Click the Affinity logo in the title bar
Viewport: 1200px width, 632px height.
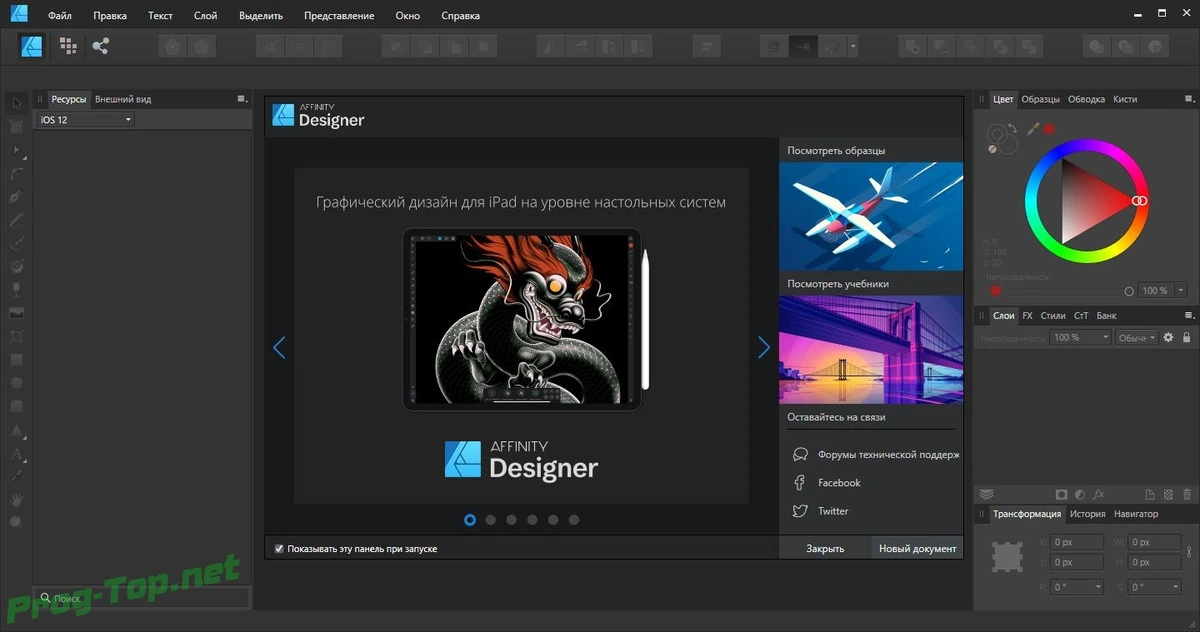[19, 15]
